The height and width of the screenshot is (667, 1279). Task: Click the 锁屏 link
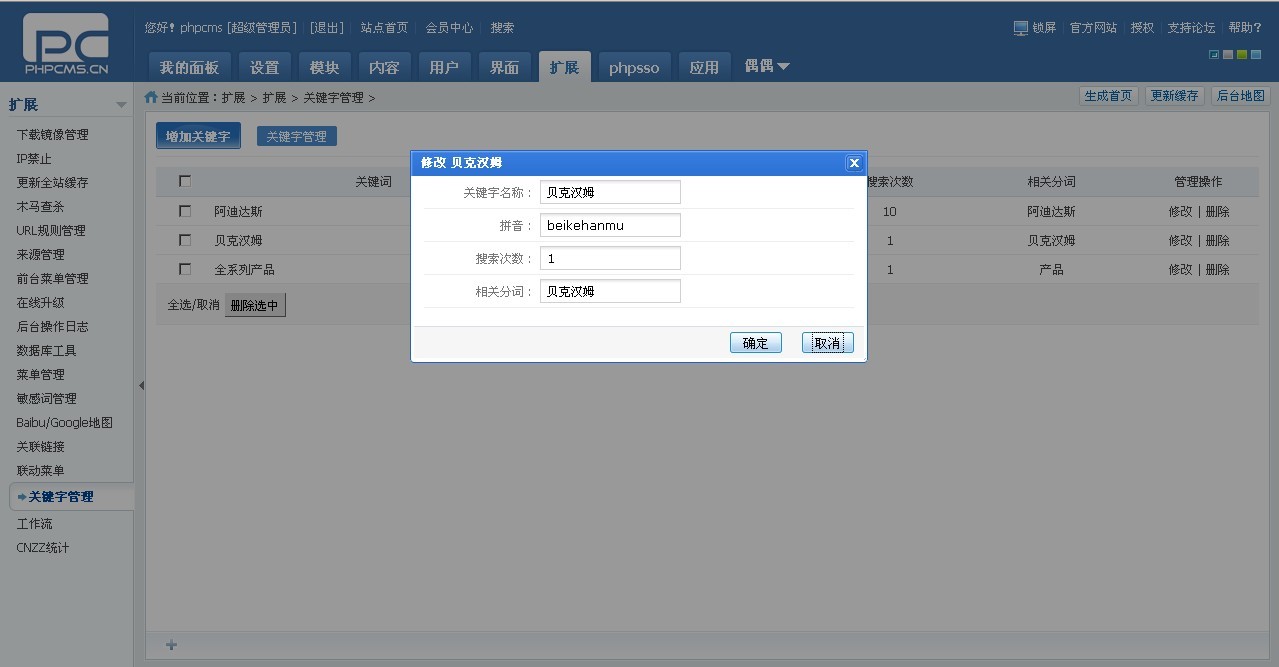pos(1044,28)
